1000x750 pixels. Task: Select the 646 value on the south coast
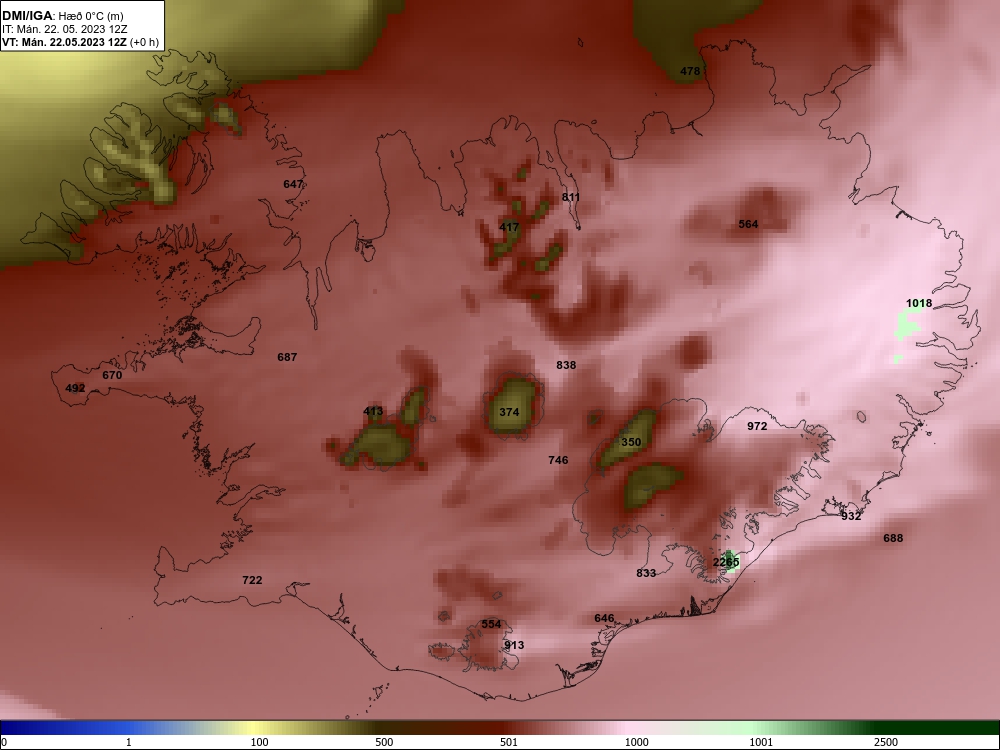coord(604,618)
